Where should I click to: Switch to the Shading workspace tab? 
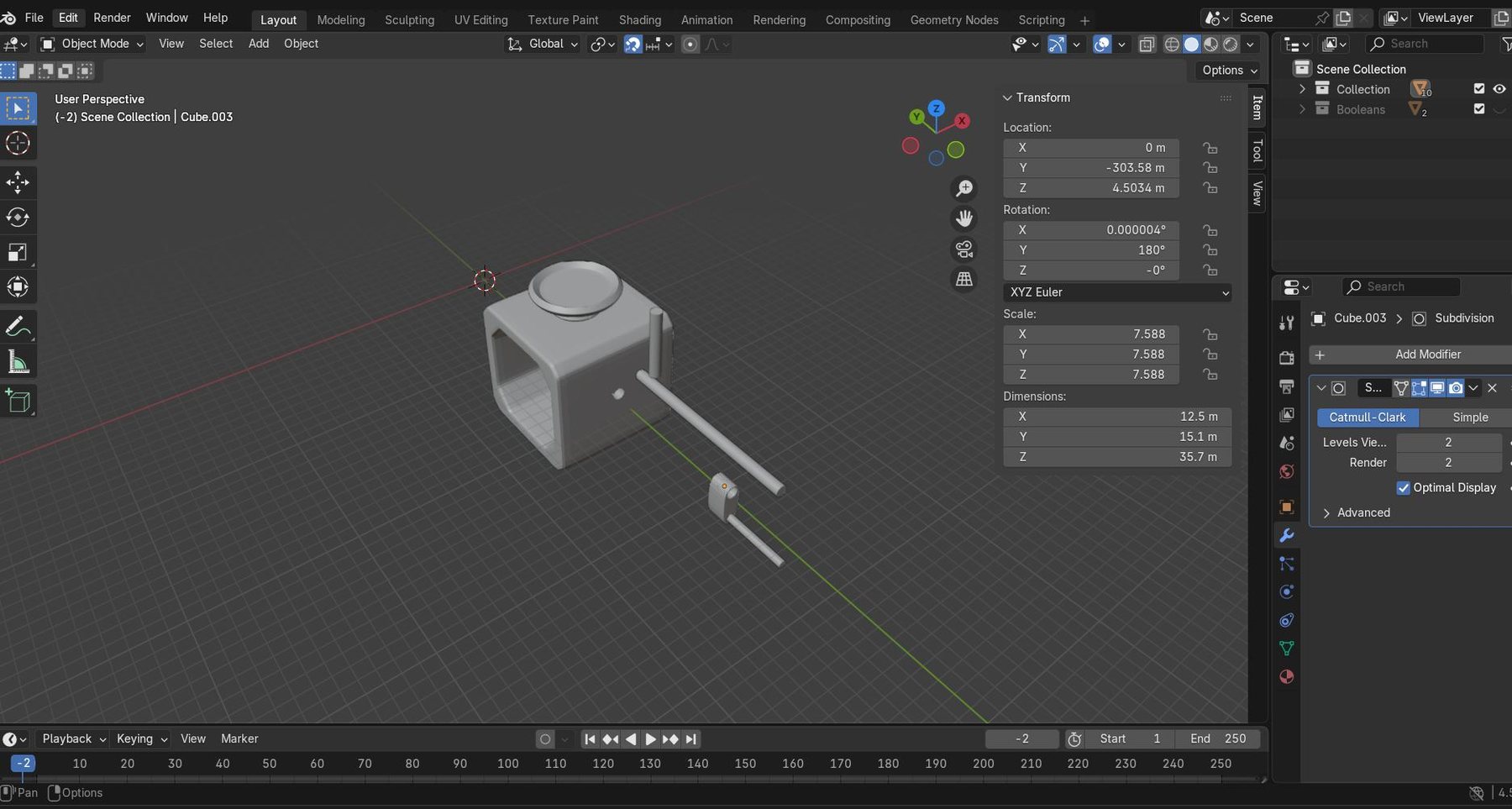click(639, 20)
